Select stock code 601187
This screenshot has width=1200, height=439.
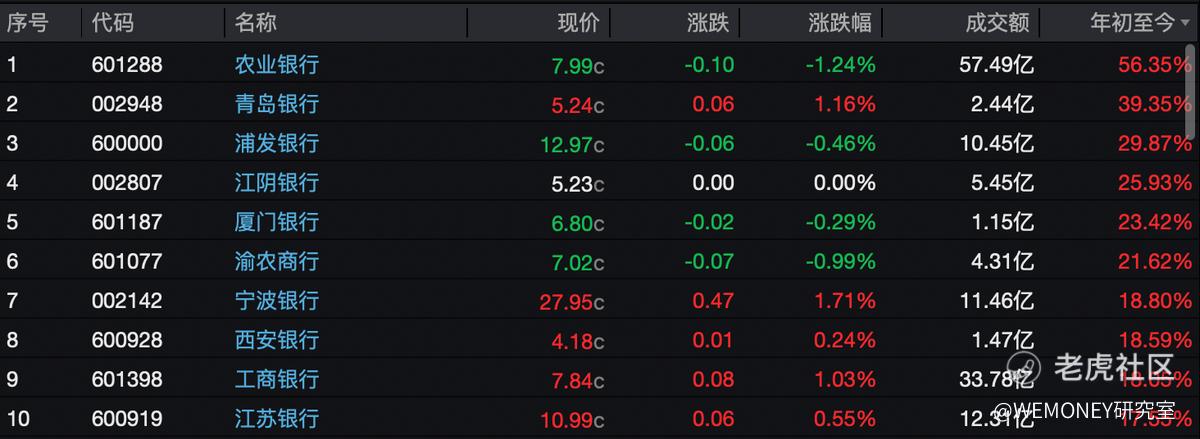pyautogui.click(x=127, y=222)
